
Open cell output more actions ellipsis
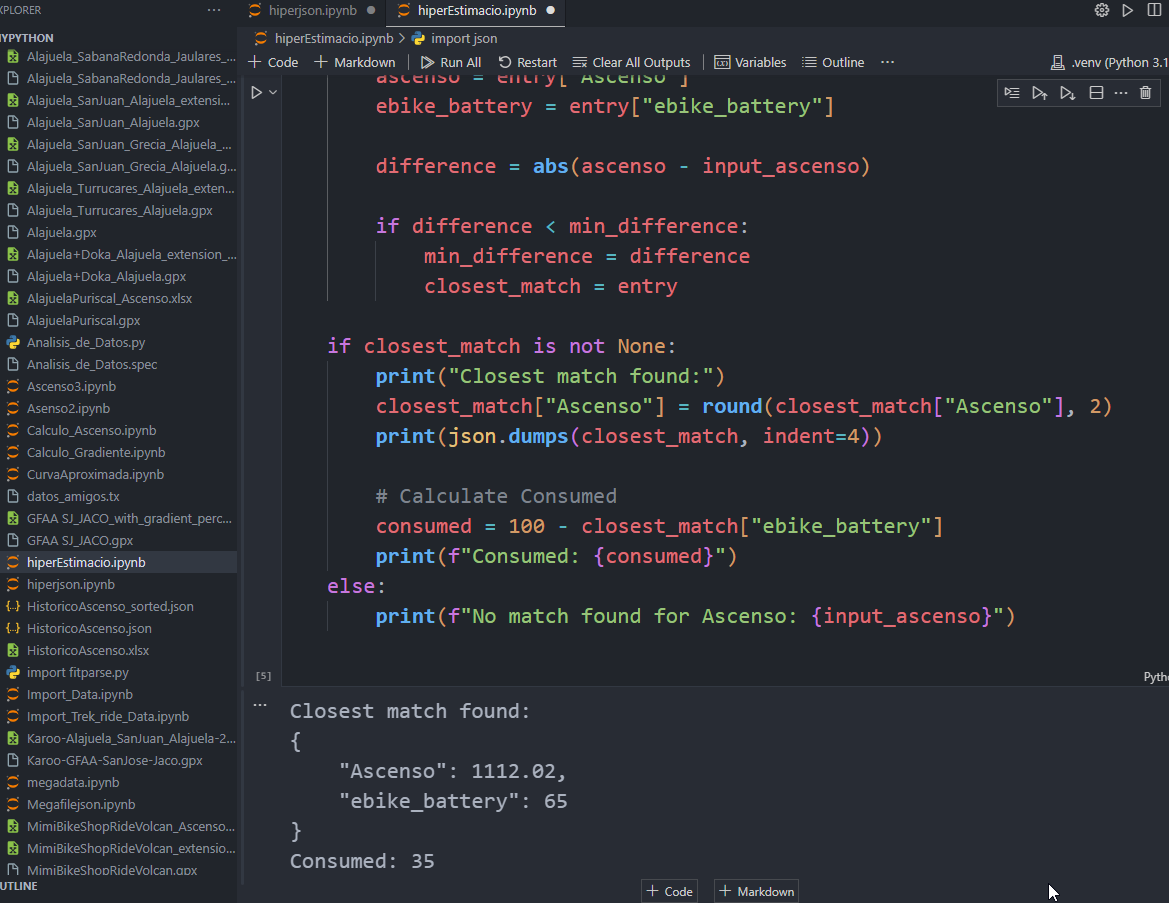pyautogui.click(x=260, y=705)
